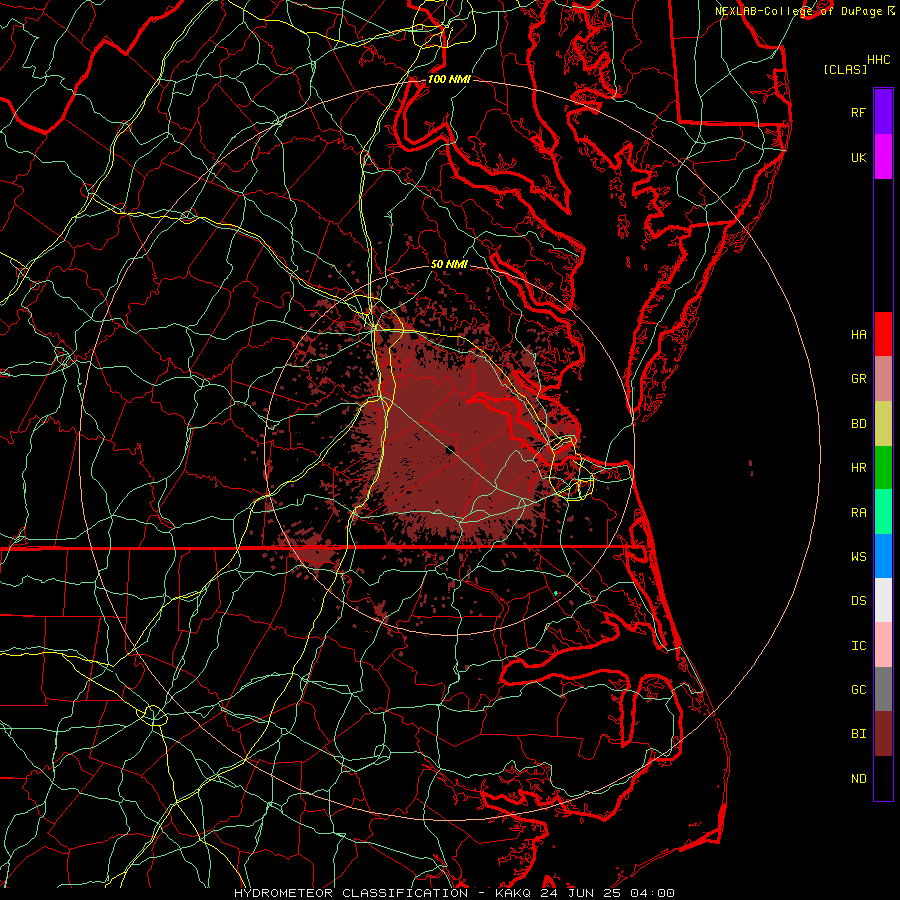
Task: Select the BD yellow legend block
Action: 883,424
